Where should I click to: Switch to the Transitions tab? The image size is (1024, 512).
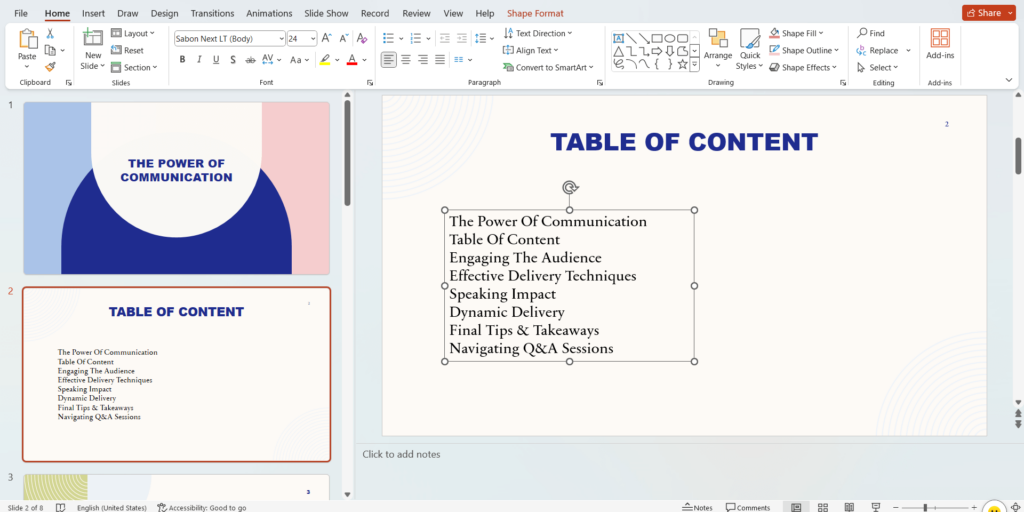click(211, 13)
